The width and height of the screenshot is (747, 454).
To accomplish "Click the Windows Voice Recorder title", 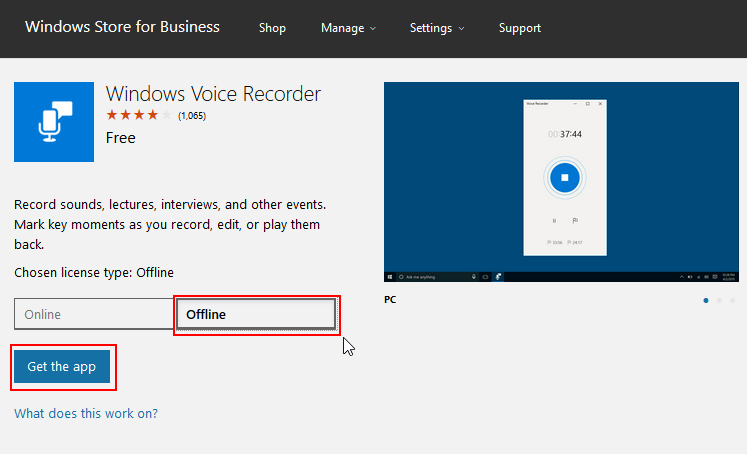I will pos(213,94).
